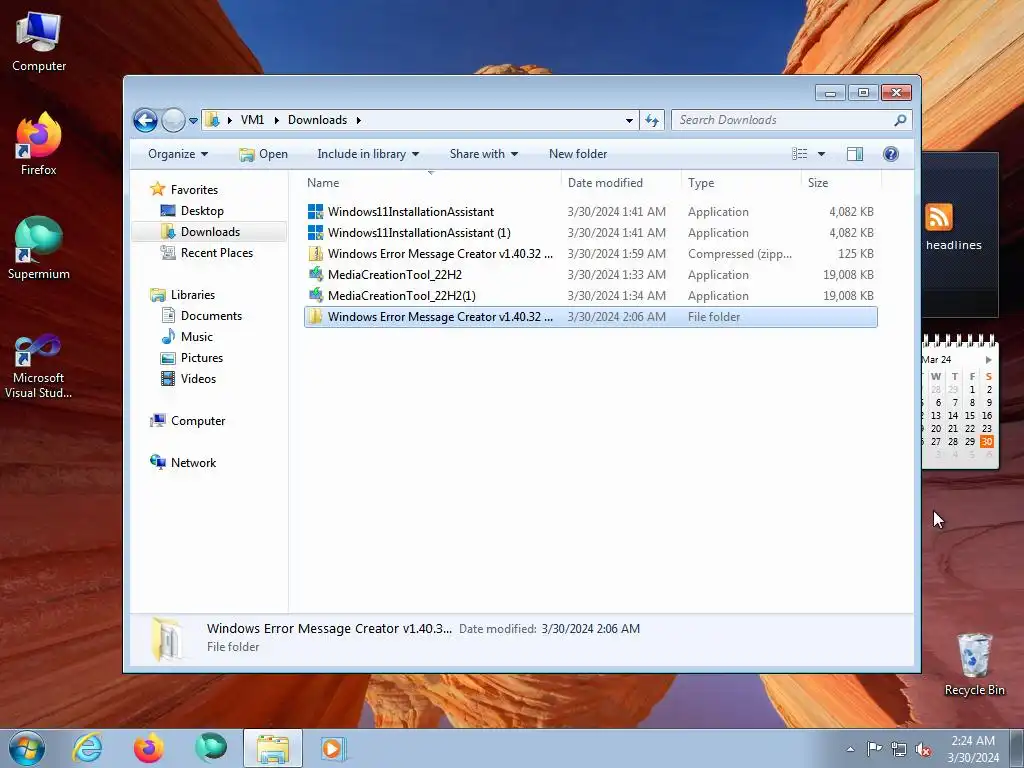Viewport: 1024px width, 768px height.
Task: Select the Supermium desktop shortcut
Action: pos(39,248)
